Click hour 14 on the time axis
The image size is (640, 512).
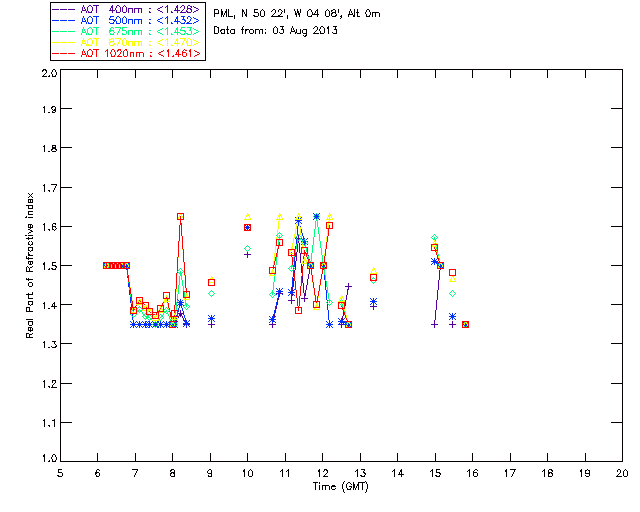coord(398,473)
